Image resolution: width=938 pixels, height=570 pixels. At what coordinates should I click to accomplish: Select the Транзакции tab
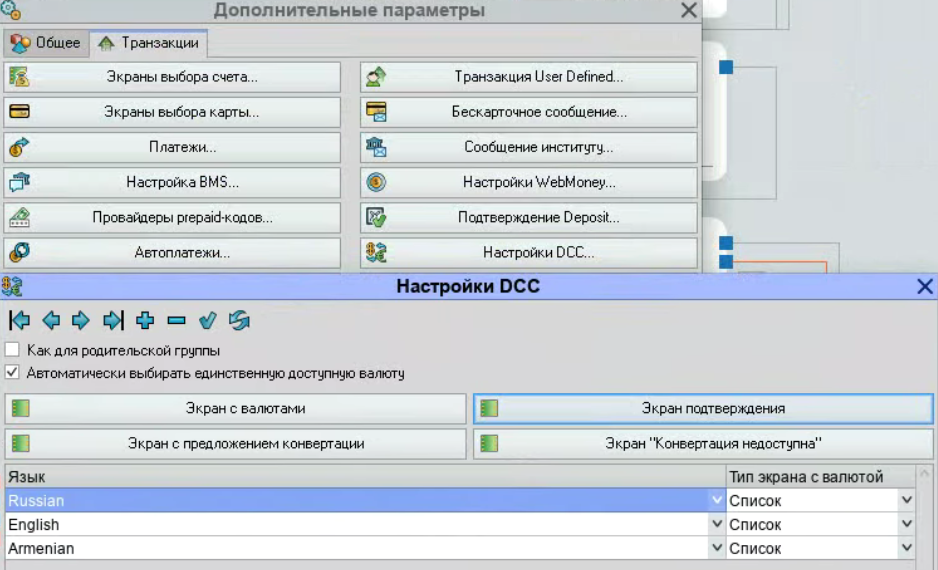[149, 43]
